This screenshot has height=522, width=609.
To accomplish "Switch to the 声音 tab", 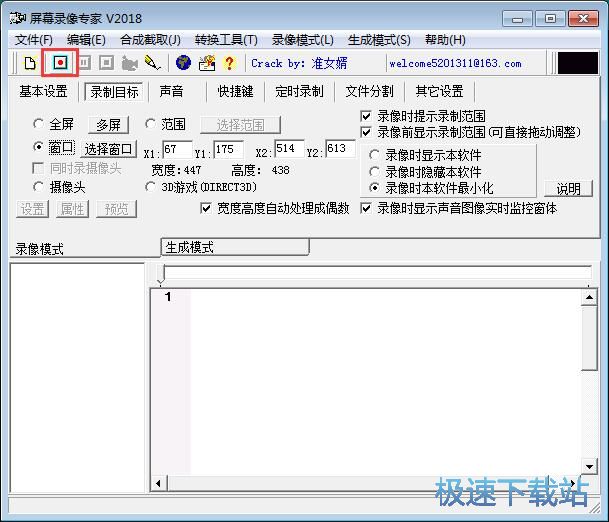I will coord(171,92).
